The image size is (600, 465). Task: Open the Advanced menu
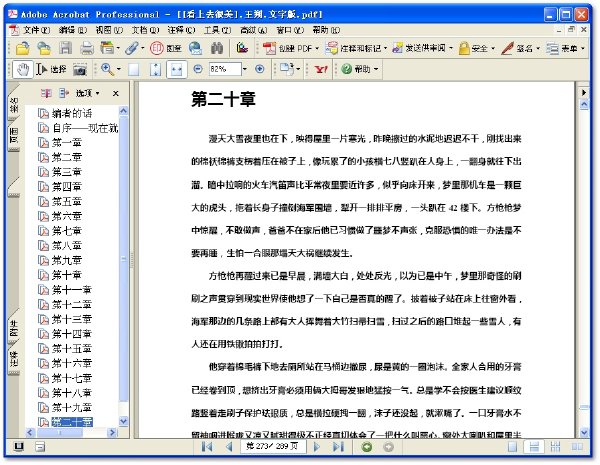(254, 30)
